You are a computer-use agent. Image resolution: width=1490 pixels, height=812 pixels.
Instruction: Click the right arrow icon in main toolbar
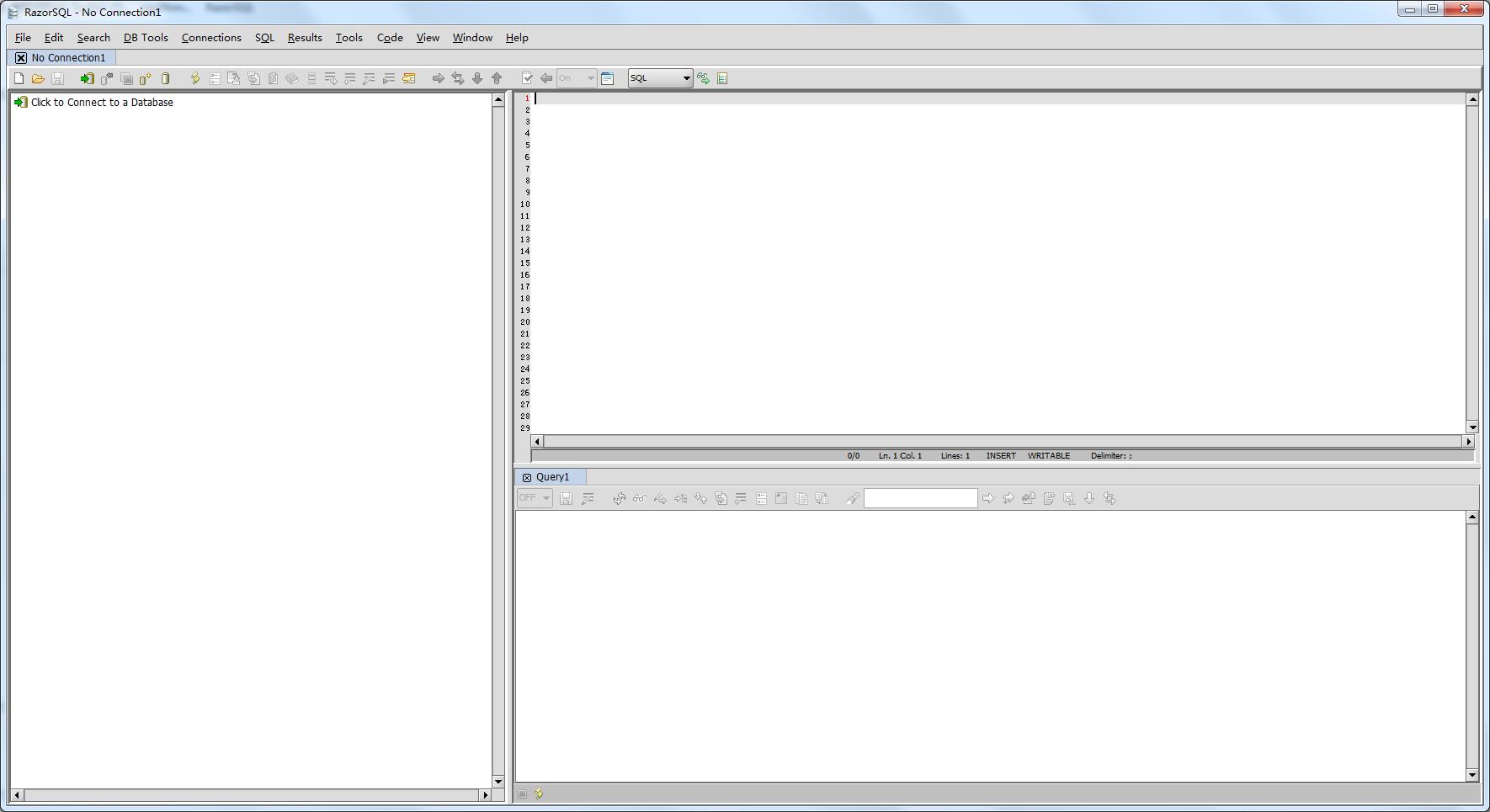tap(438, 78)
